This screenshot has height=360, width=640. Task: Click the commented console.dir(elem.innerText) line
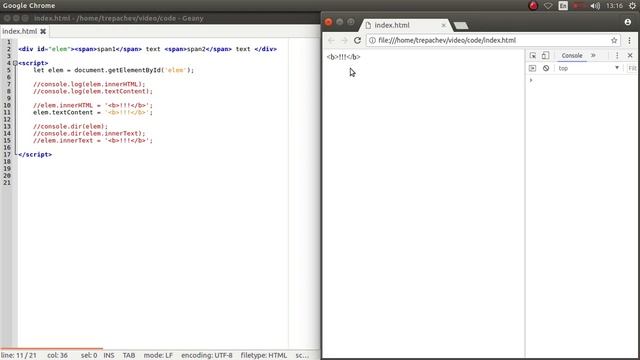pyautogui.click(x=89, y=133)
